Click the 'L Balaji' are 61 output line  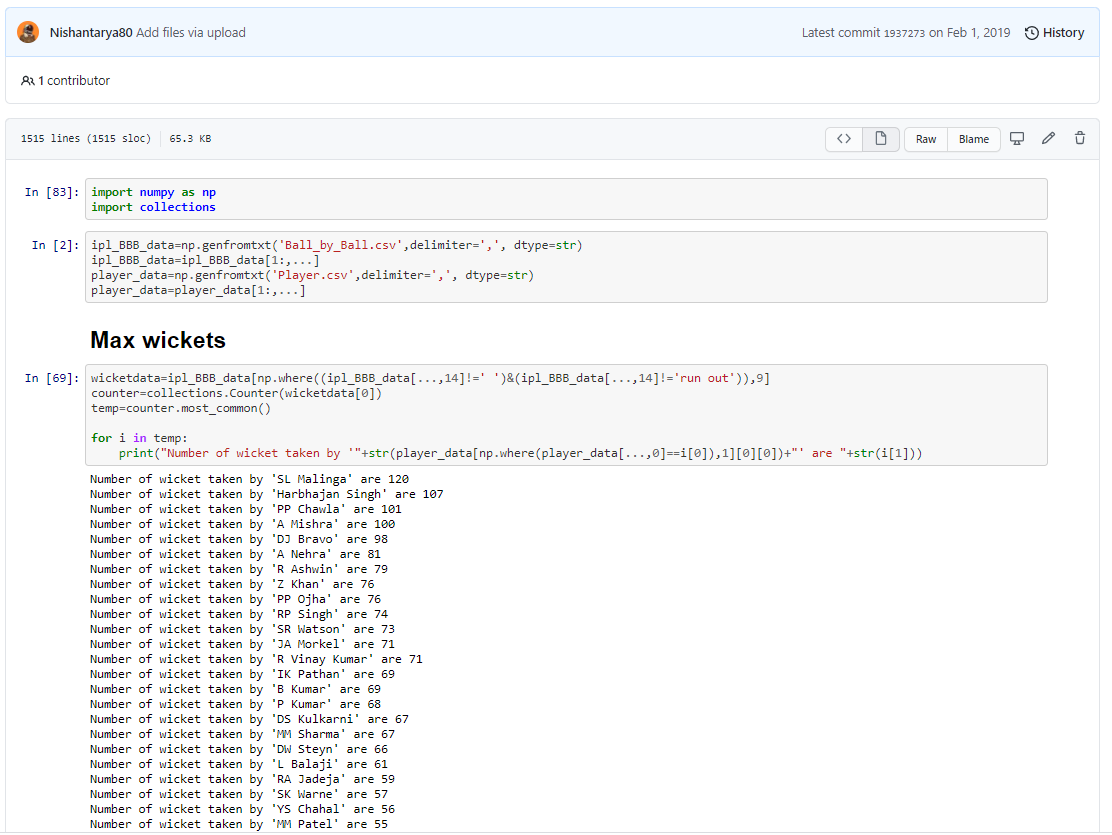coord(239,764)
